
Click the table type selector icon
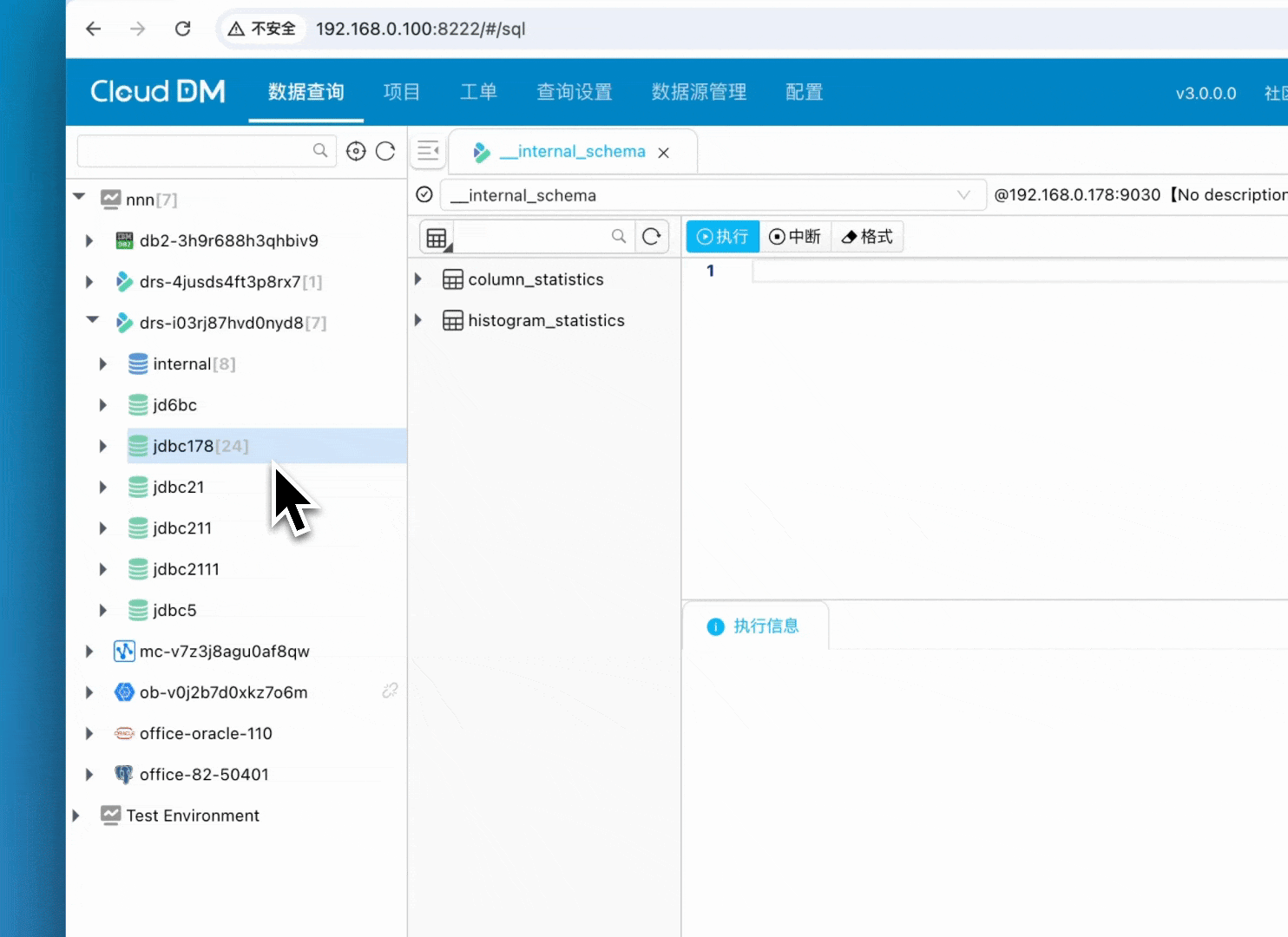pos(437,238)
